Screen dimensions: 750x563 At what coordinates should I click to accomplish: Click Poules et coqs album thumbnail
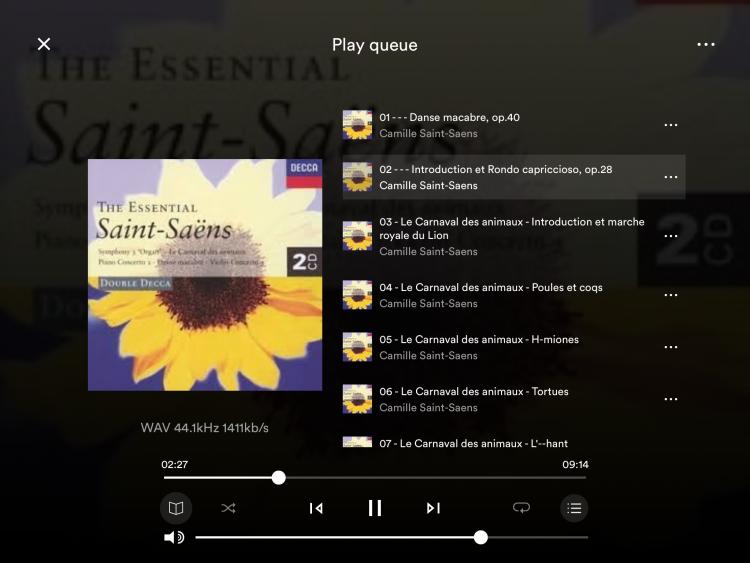[x=357, y=295]
